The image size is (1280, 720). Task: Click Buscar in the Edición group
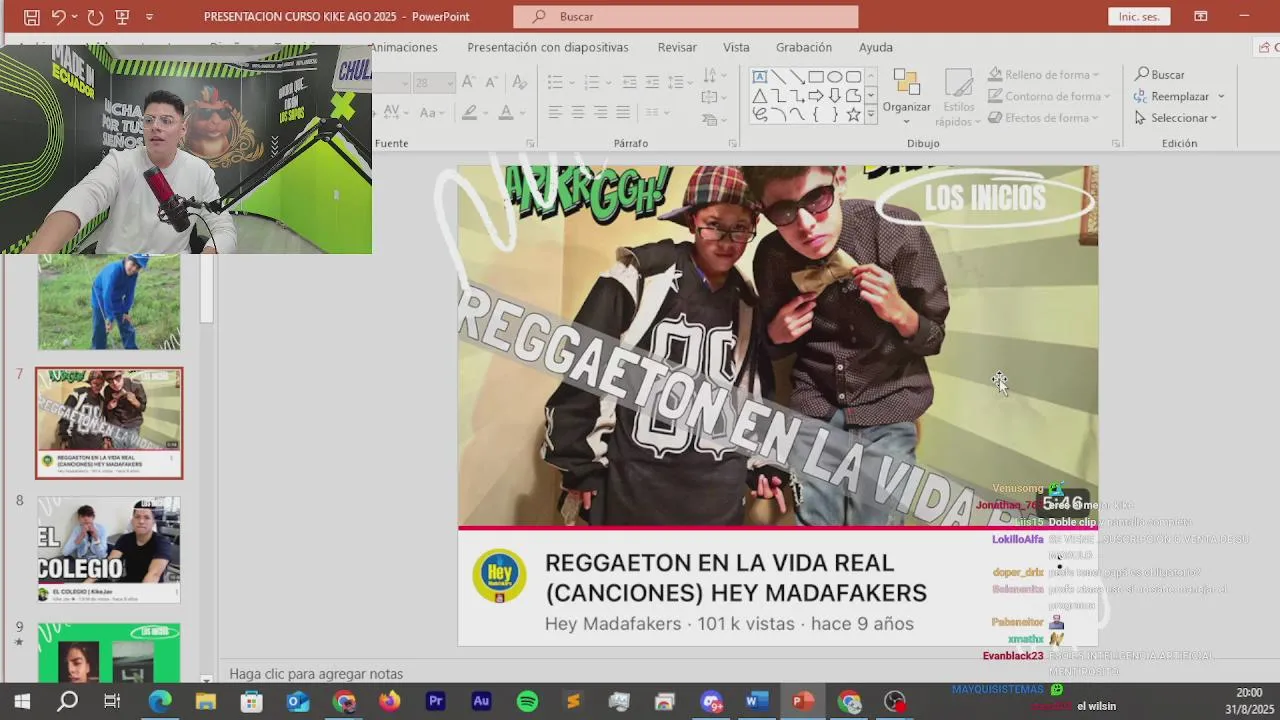coord(1160,75)
